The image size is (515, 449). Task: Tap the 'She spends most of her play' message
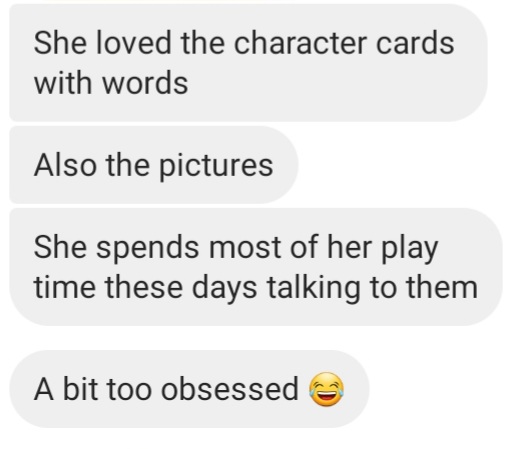[256, 267]
